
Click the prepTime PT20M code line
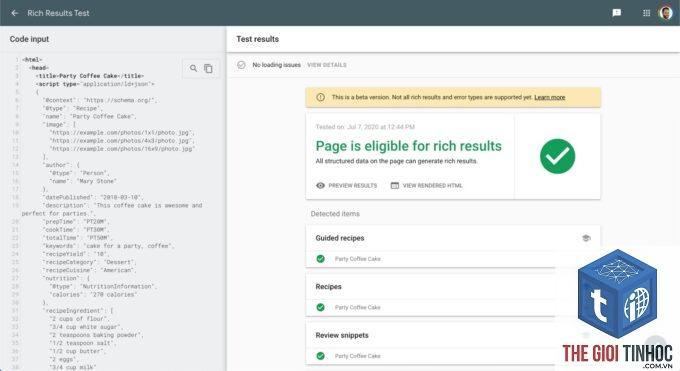[76, 221]
